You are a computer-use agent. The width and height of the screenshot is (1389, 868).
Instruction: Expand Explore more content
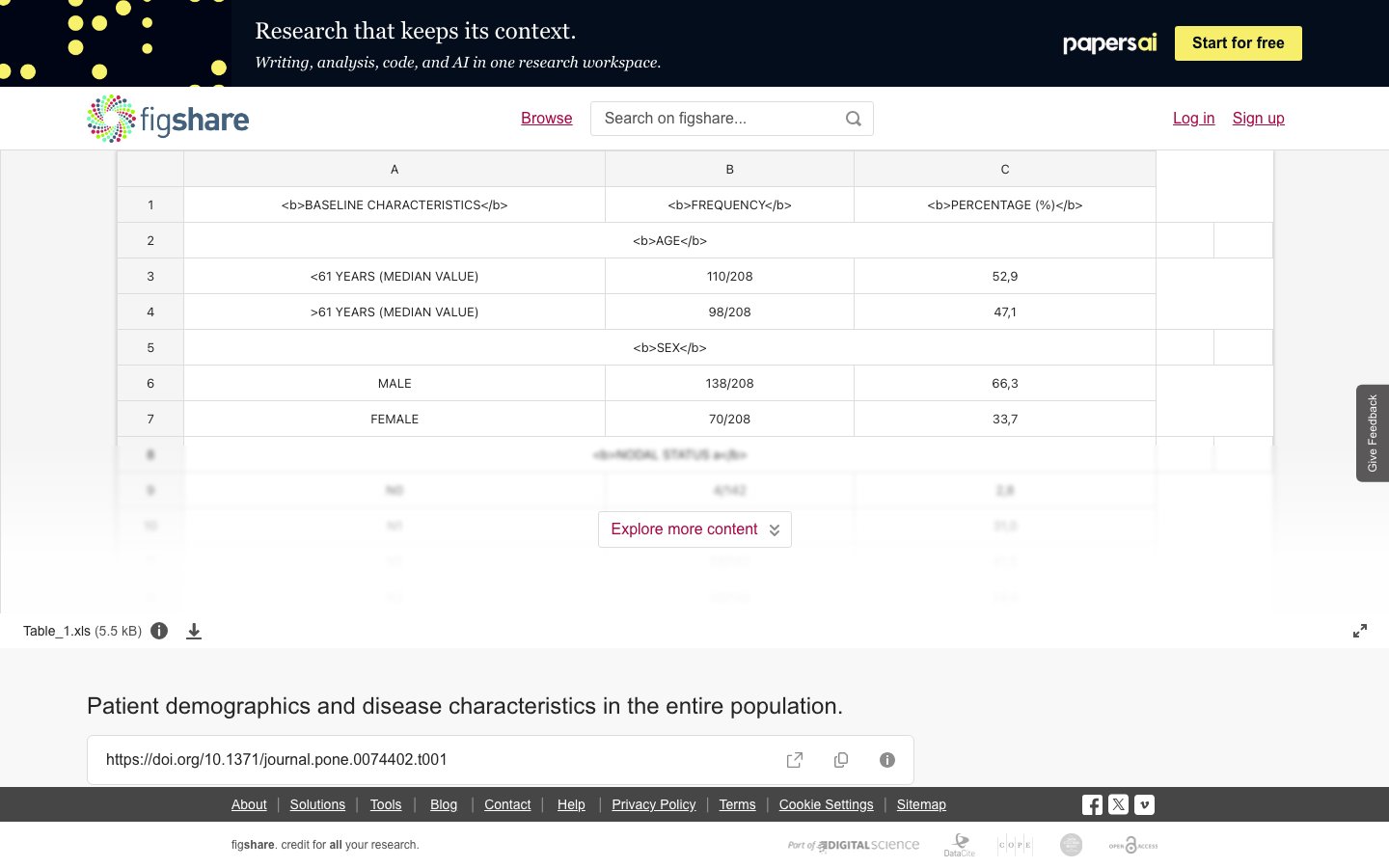(694, 529)
